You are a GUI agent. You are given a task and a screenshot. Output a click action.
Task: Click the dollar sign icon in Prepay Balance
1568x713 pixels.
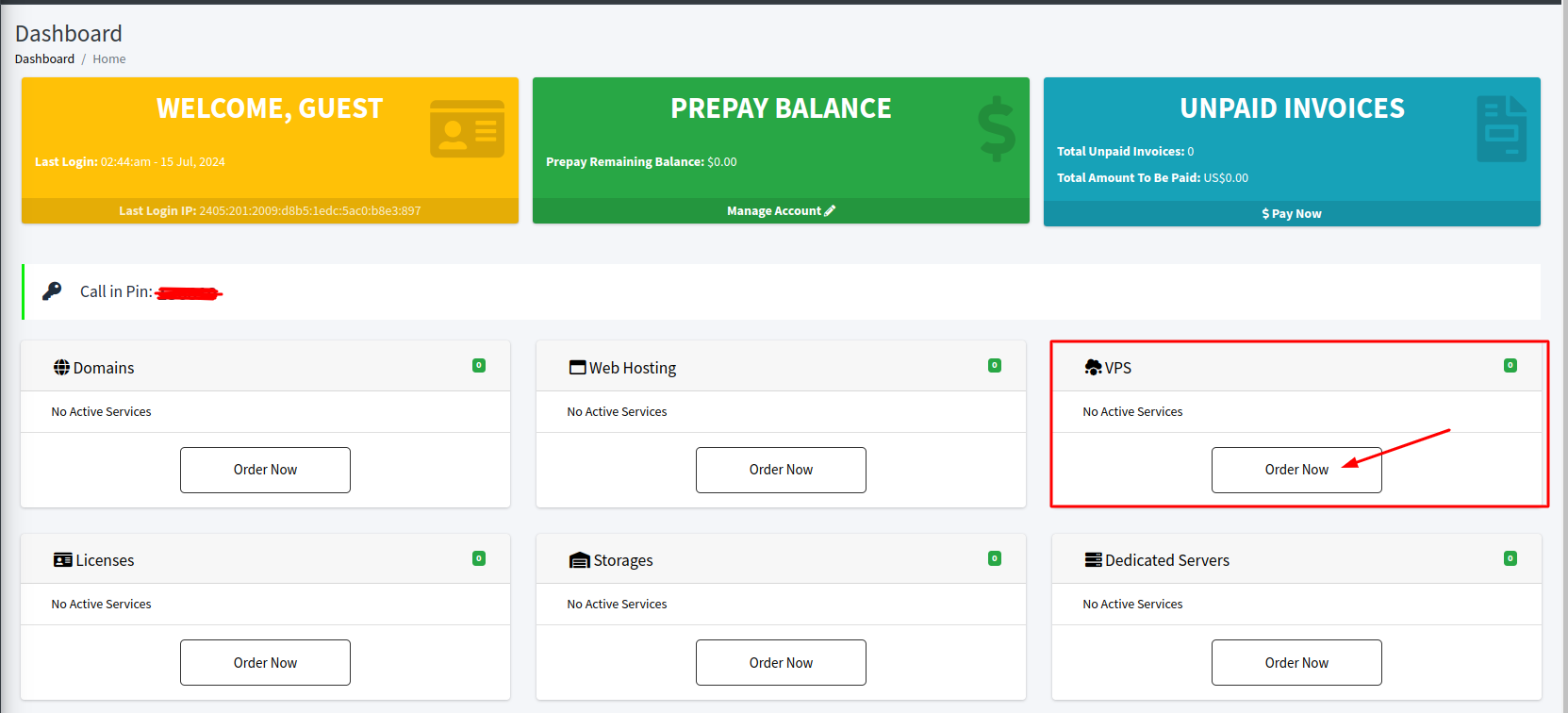click(x=997, y=129)
